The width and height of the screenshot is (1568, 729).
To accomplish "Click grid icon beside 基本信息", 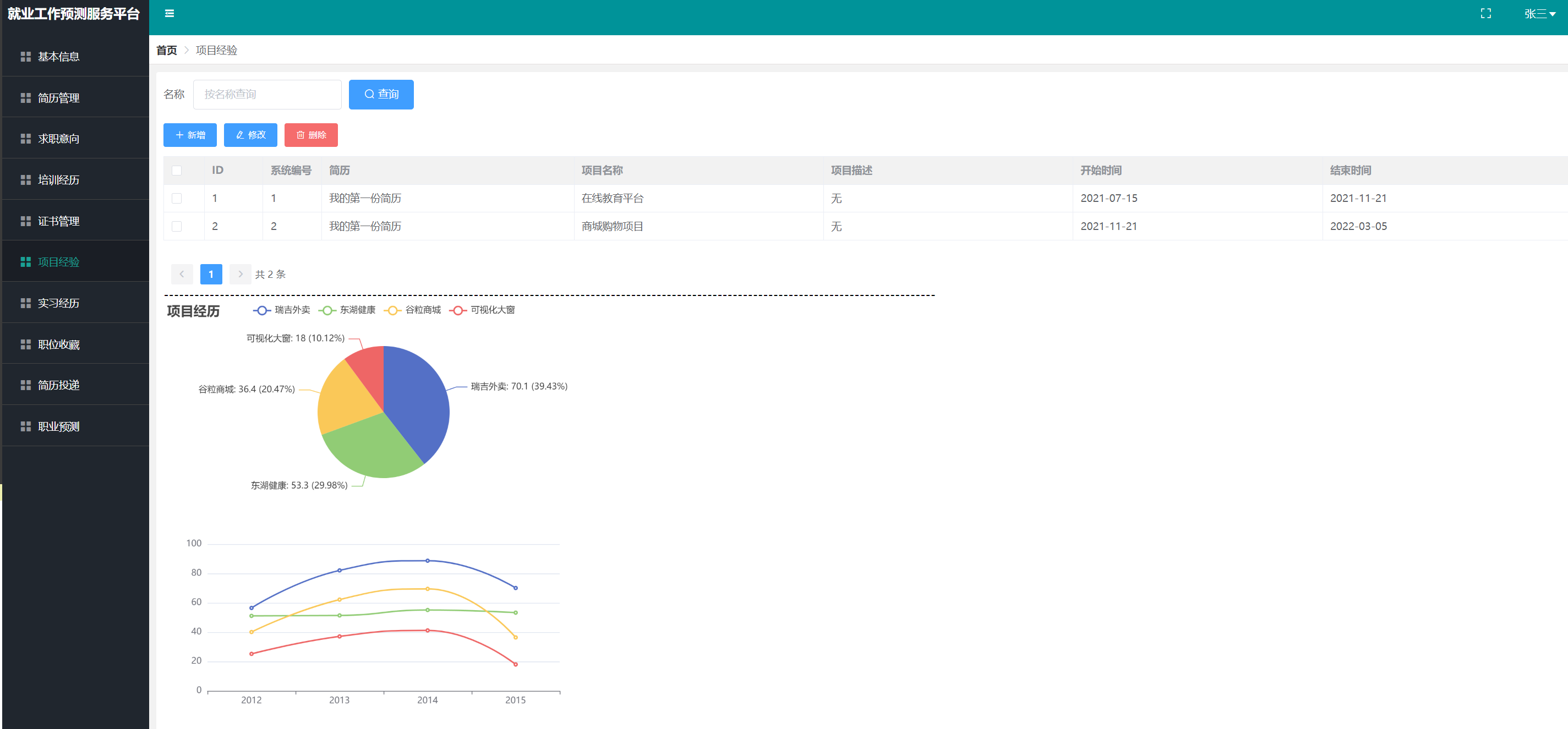I will click(x=25, y=57).
